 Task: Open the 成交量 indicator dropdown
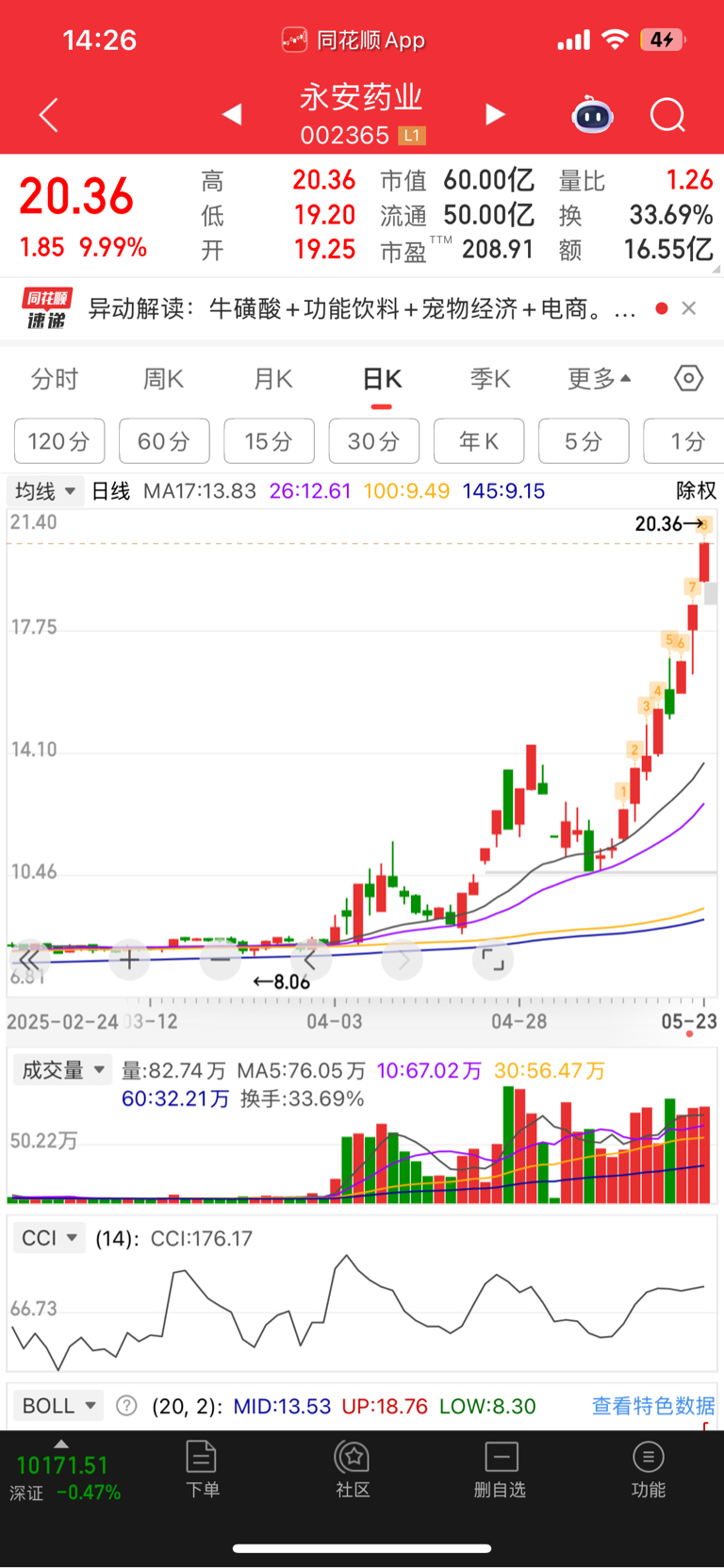click(x=62, y=1070)
